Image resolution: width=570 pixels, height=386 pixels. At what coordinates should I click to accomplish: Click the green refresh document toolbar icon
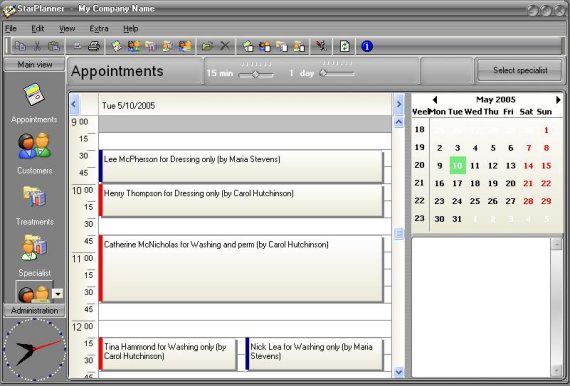[344, 46]
